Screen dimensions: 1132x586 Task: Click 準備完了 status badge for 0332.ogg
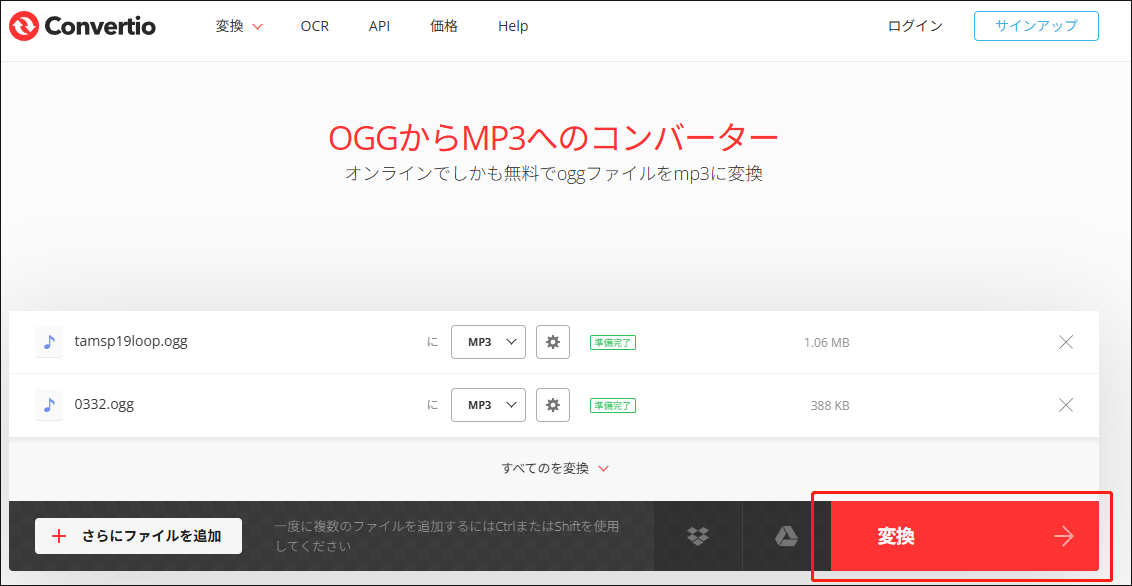click(x=612, y=406)
